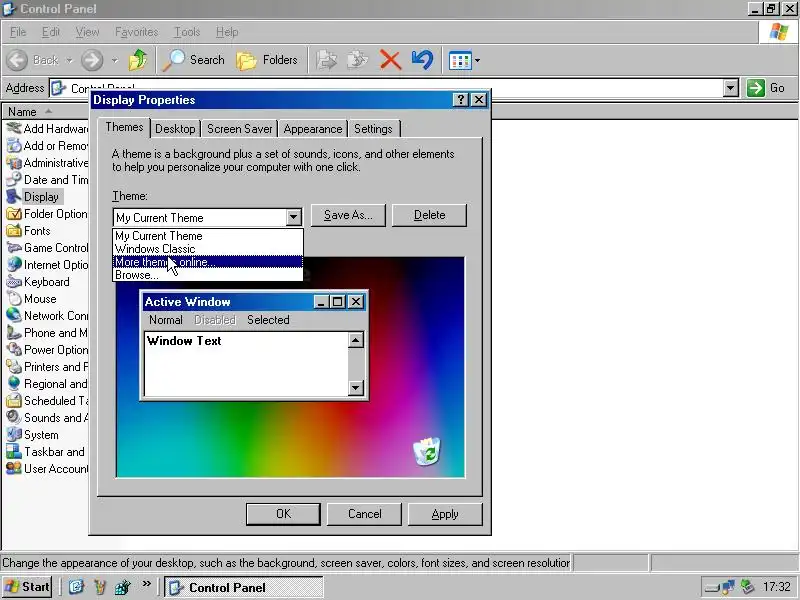Open the Edit menu
Image resolution: width=800 pixels, height=600 pixels.
(51, 32)
